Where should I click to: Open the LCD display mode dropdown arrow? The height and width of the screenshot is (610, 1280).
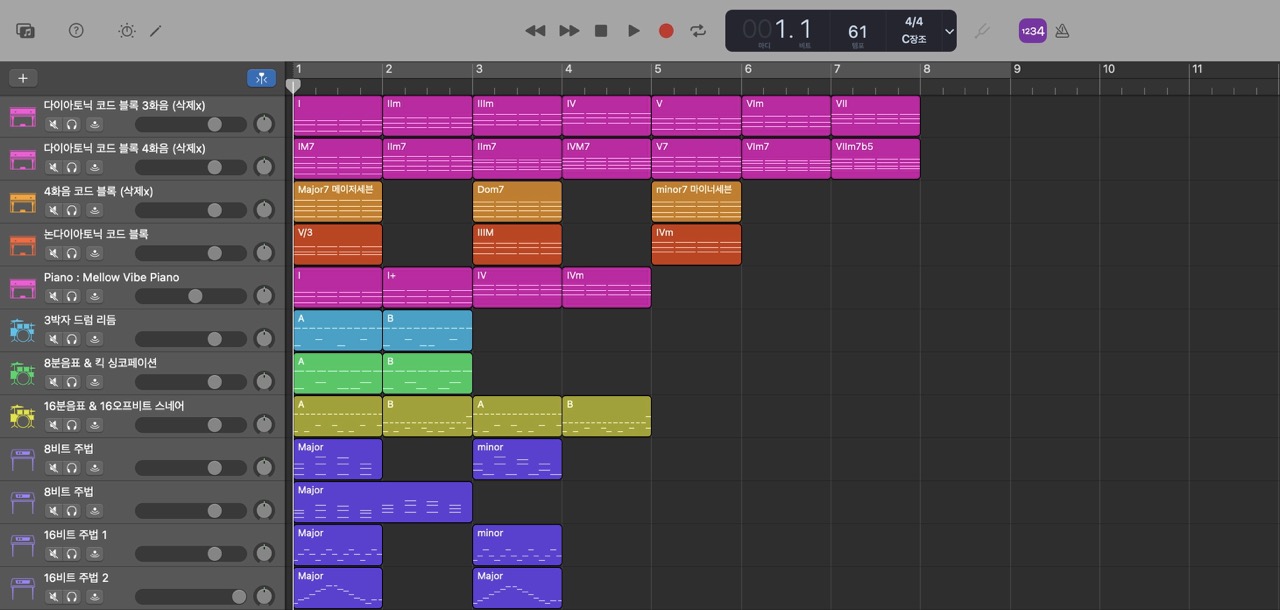[949, 31]
